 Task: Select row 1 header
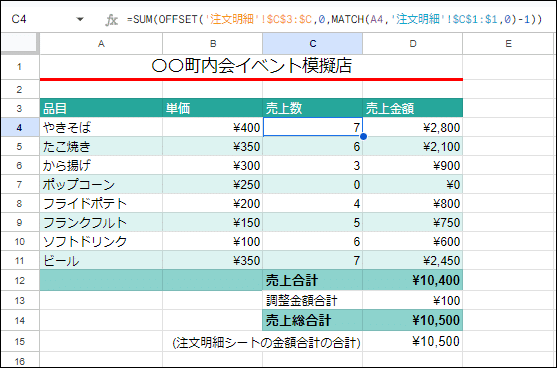[20, 67]
